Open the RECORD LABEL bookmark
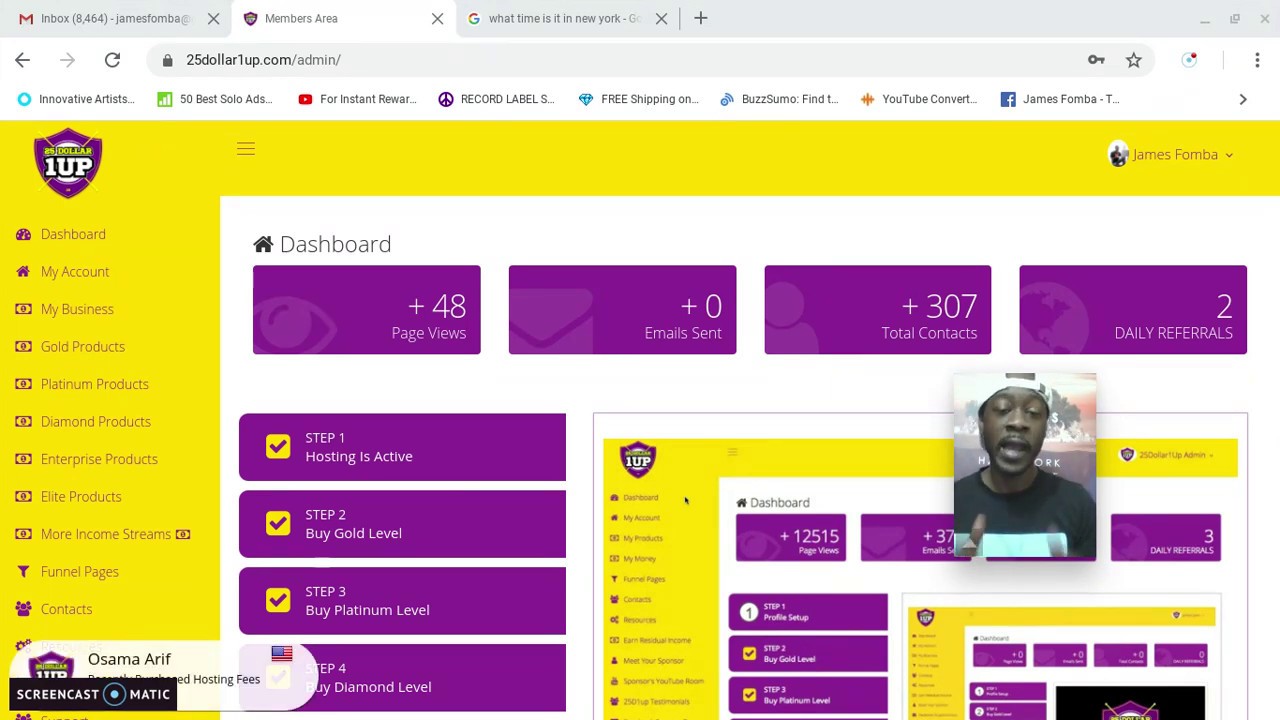Screen dimensions: 1280x720 coord(497,99)
